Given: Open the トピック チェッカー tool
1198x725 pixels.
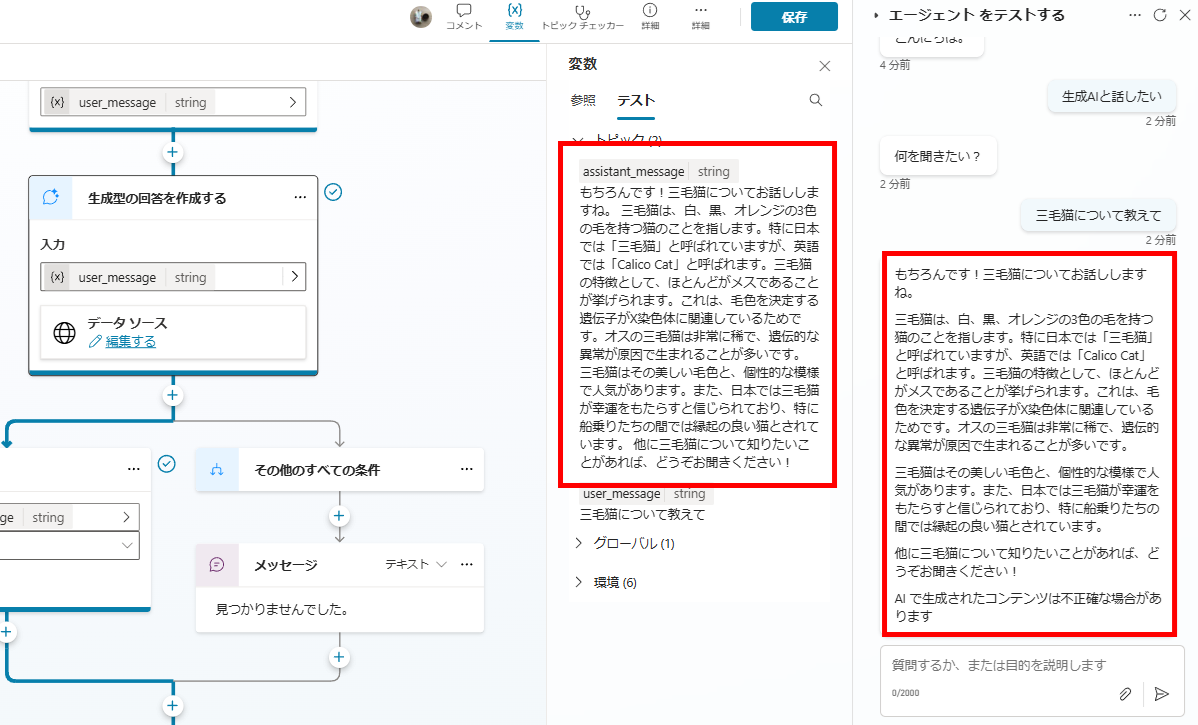Looking at the screenshot, I should pyautogui.click(x=582, y=16).
